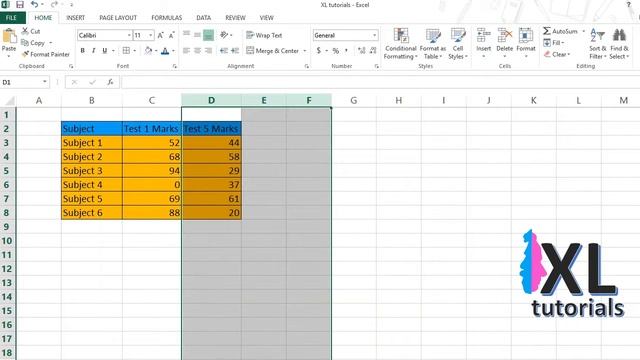
Task: Click Decrease Decimal icon
Action: [x=373, y=51]
